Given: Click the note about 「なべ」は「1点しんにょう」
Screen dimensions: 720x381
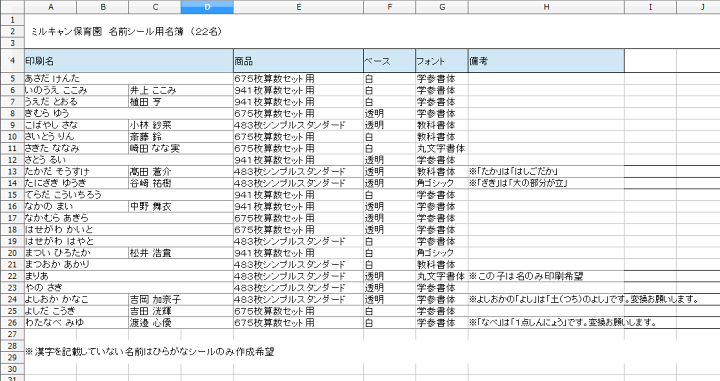Looking at the screenshot, I should pos(562,322).
